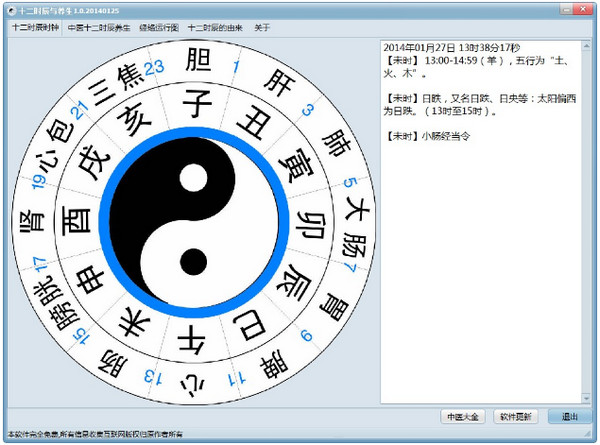Select the 子 hour segment on the dial
The width and height of the screenshot is (600, 445).
pos(196,103)
